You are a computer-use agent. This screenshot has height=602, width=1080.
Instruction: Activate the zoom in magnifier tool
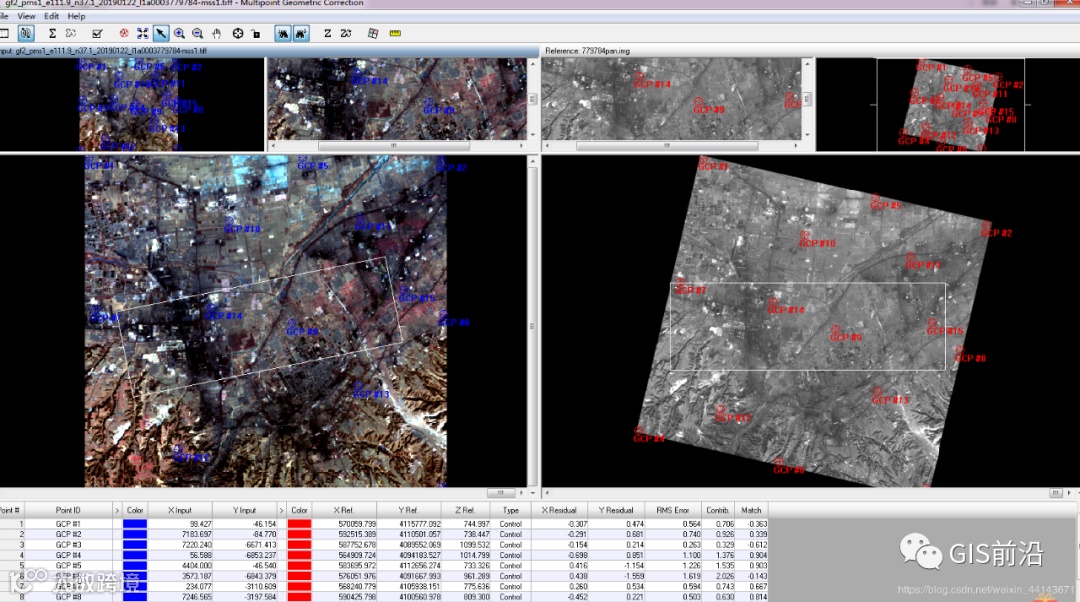(x=180, y=34)
